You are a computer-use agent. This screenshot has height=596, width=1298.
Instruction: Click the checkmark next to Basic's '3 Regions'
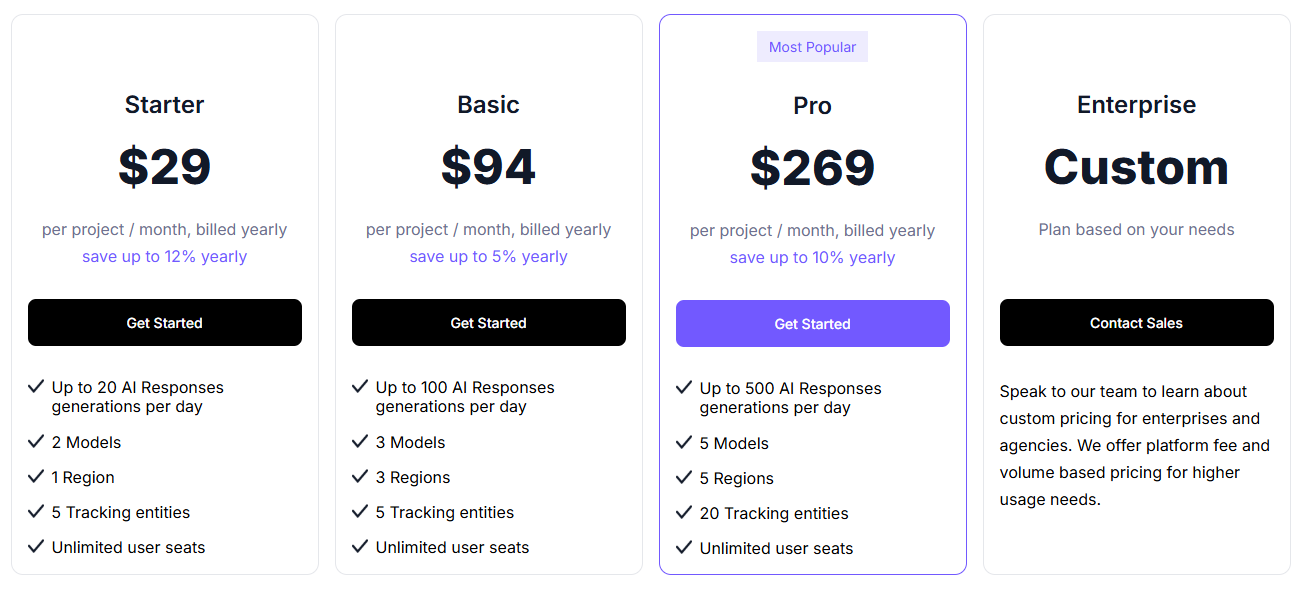360,477
